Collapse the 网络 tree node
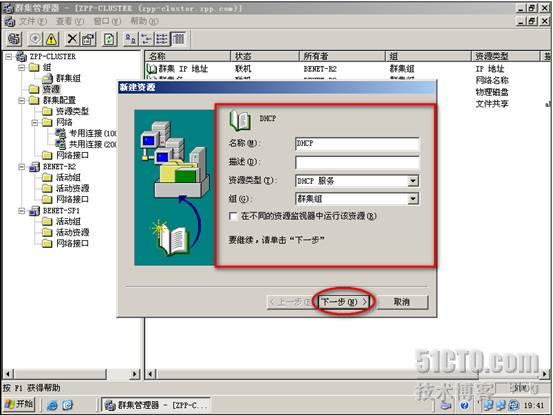Viewport: 553px width, 415px height. [35, 122]
